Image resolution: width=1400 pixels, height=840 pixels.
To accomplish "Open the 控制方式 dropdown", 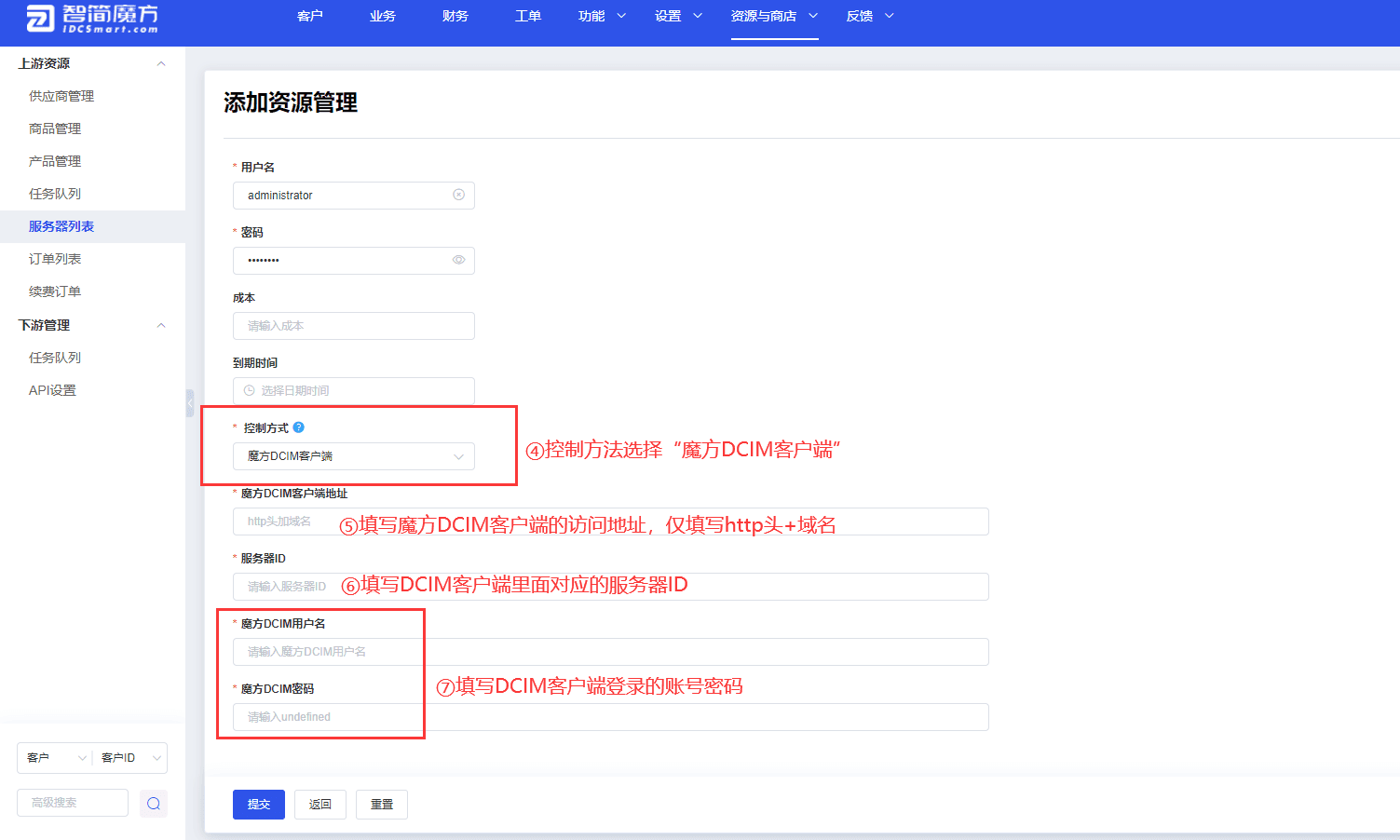I will pos(354,456).
